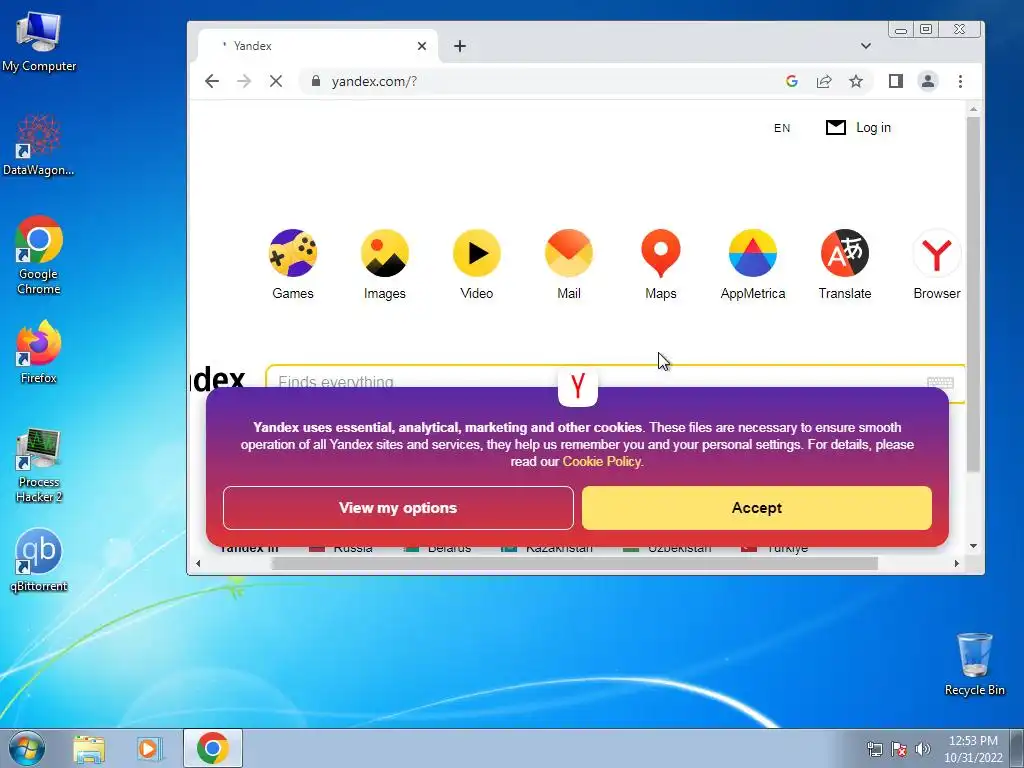Select qBittorrent desktop shortcut
1024x768 pixels.
[39, 560]
